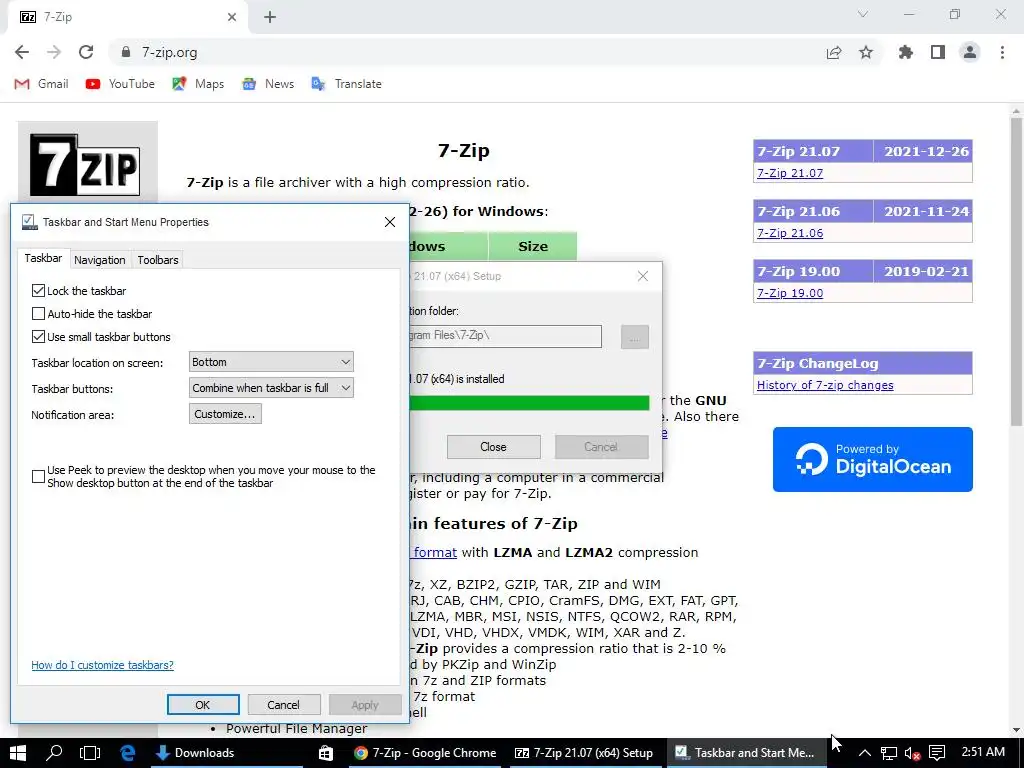Launch Edge from taskbar
This screenshot has height=768, width=1024.
(x=127, y=753)
